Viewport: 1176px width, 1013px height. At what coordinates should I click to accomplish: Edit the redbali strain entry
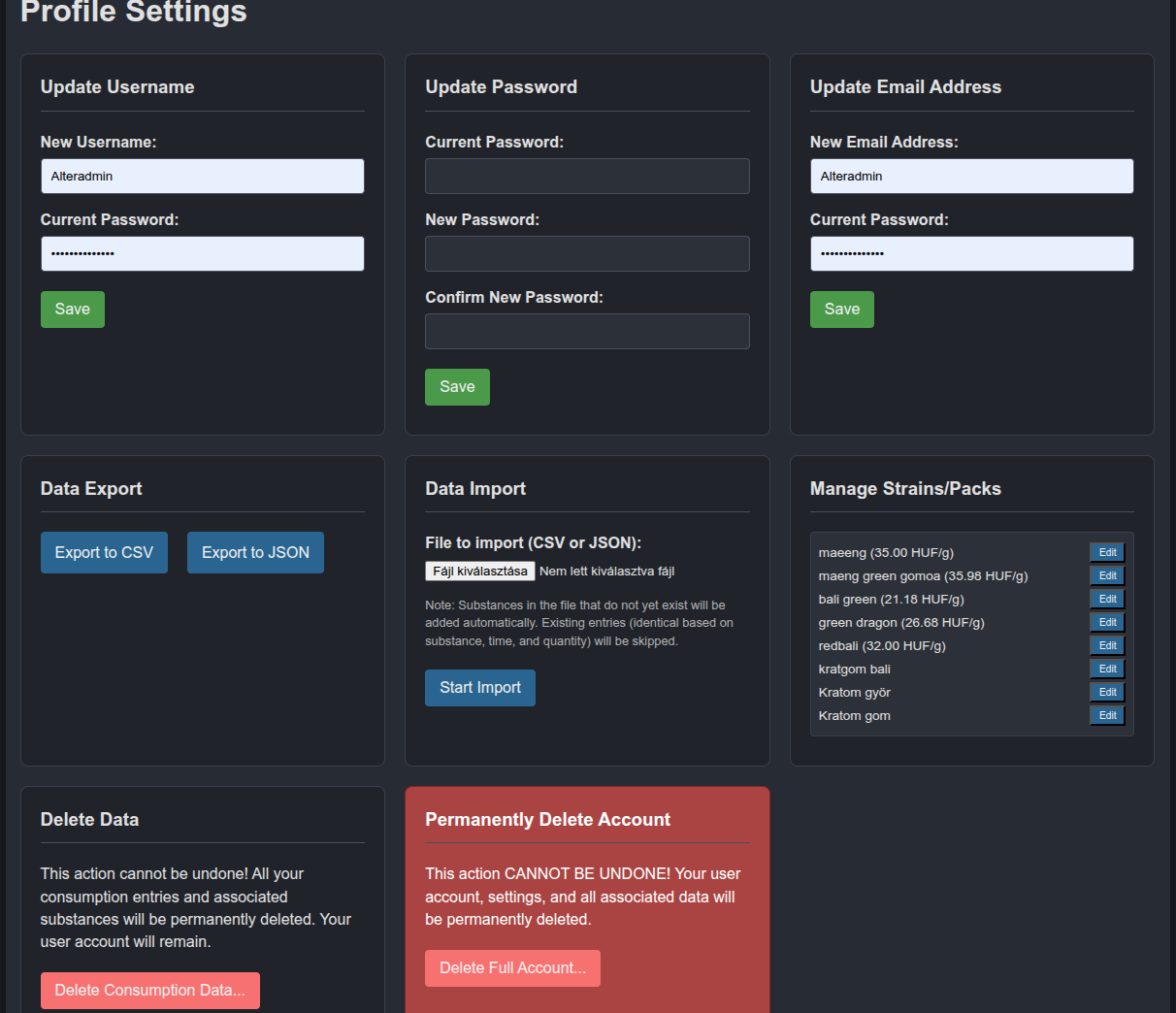tap(1107, 646)
